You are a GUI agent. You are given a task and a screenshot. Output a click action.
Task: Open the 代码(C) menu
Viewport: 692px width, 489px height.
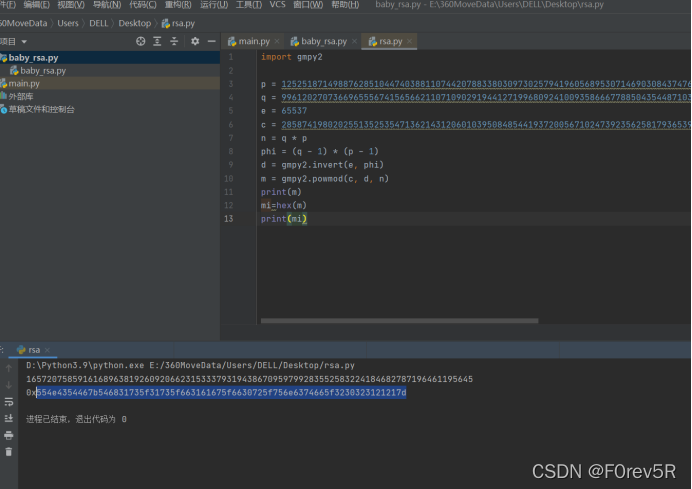pos(143,5)
